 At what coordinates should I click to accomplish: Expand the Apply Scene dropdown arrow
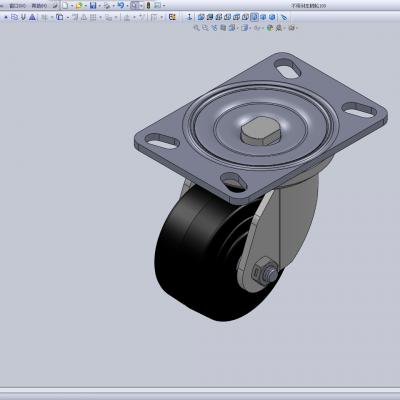tap(284, 28)
